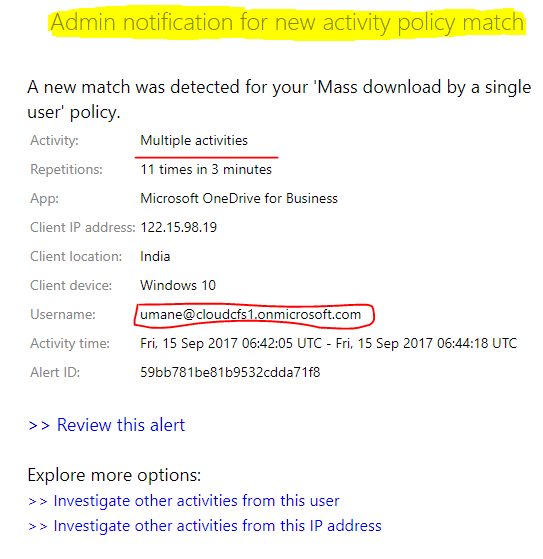The image size is (543, 559).
Task: Click the 'Activity:' field label
Action: [x=54, y=140]
